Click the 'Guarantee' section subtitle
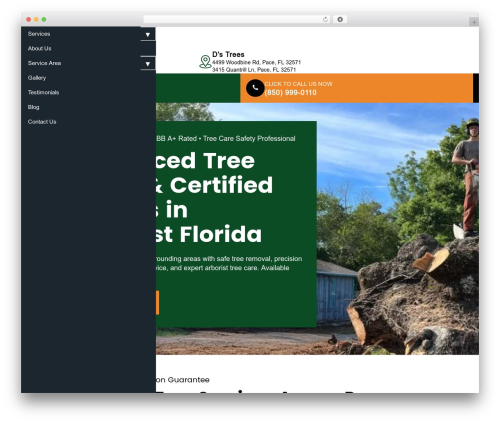 (x=189, y=380)
